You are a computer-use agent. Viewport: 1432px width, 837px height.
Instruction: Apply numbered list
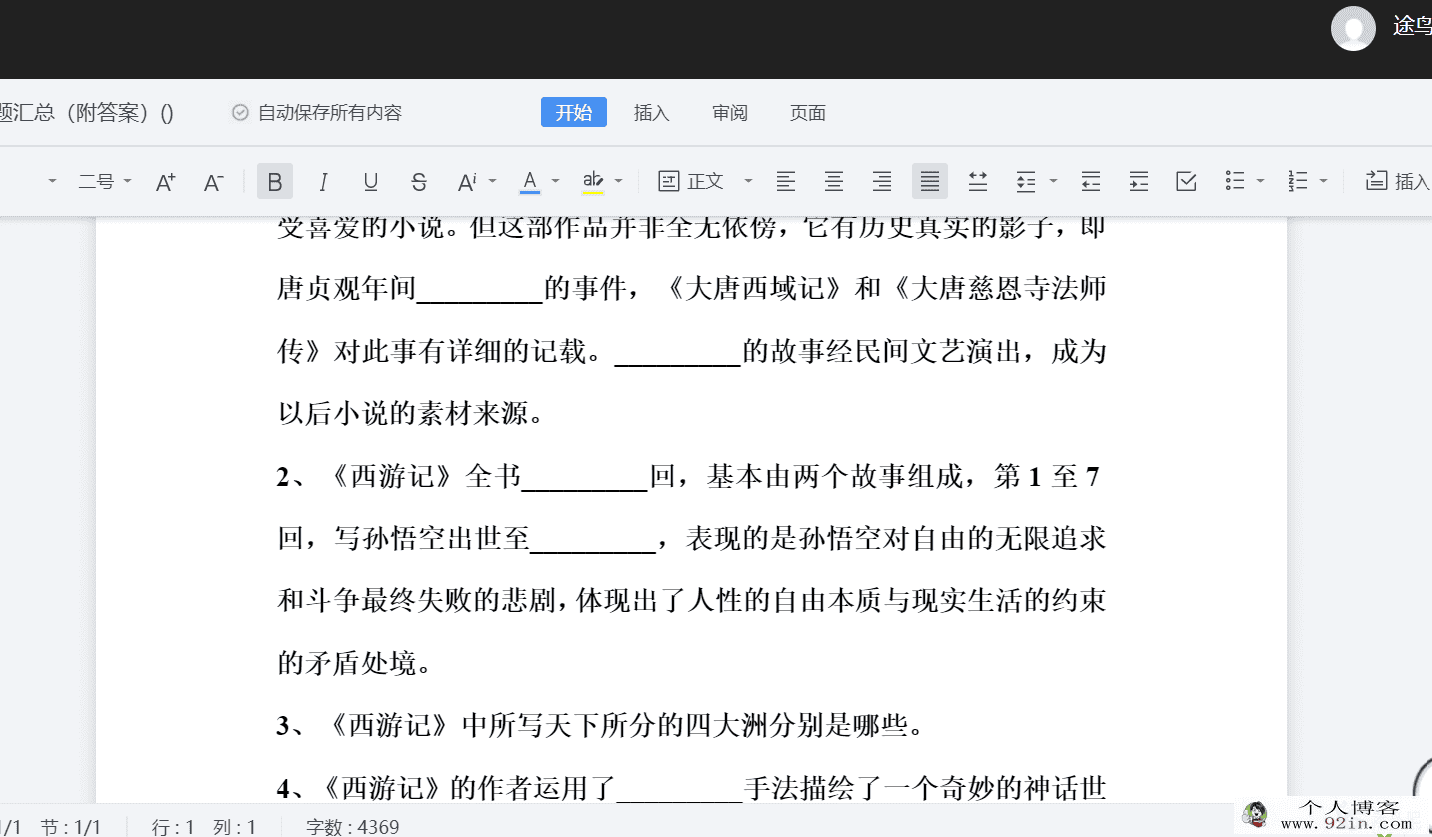(x=1298, y=181)
